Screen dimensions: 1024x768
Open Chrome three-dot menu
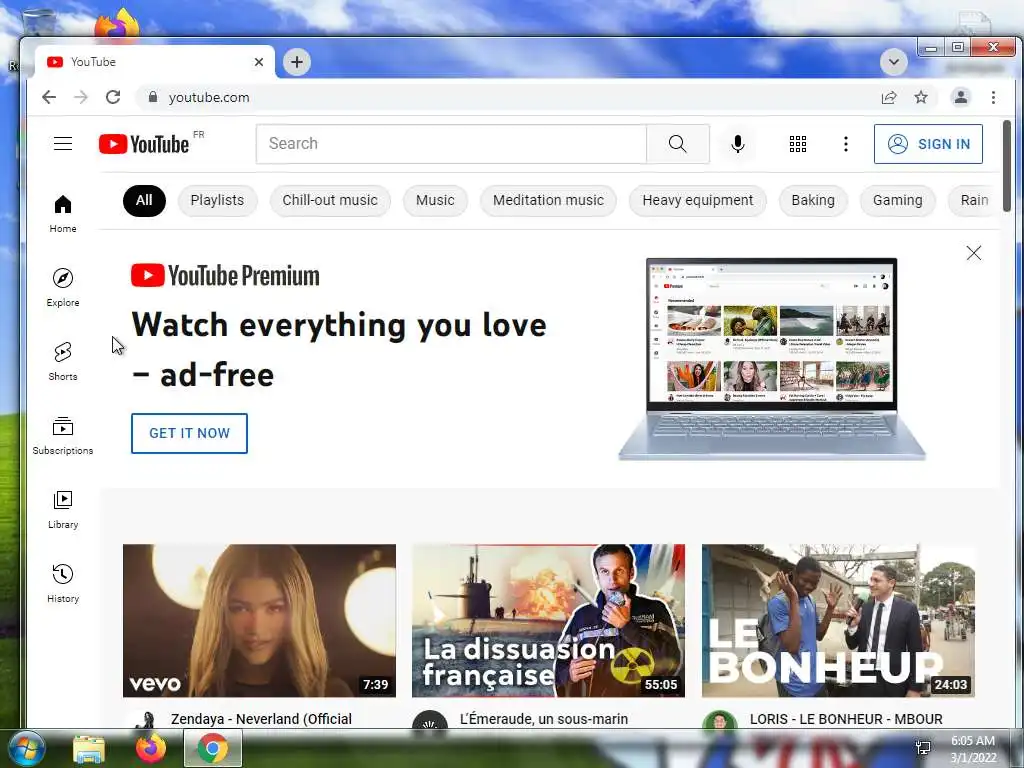(x=993, y=97)
